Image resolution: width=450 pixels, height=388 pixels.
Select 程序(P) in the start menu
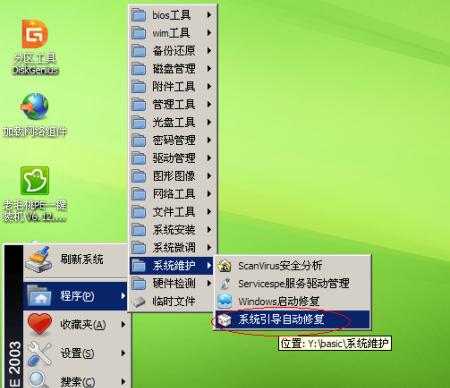click(x=76, y=296)
